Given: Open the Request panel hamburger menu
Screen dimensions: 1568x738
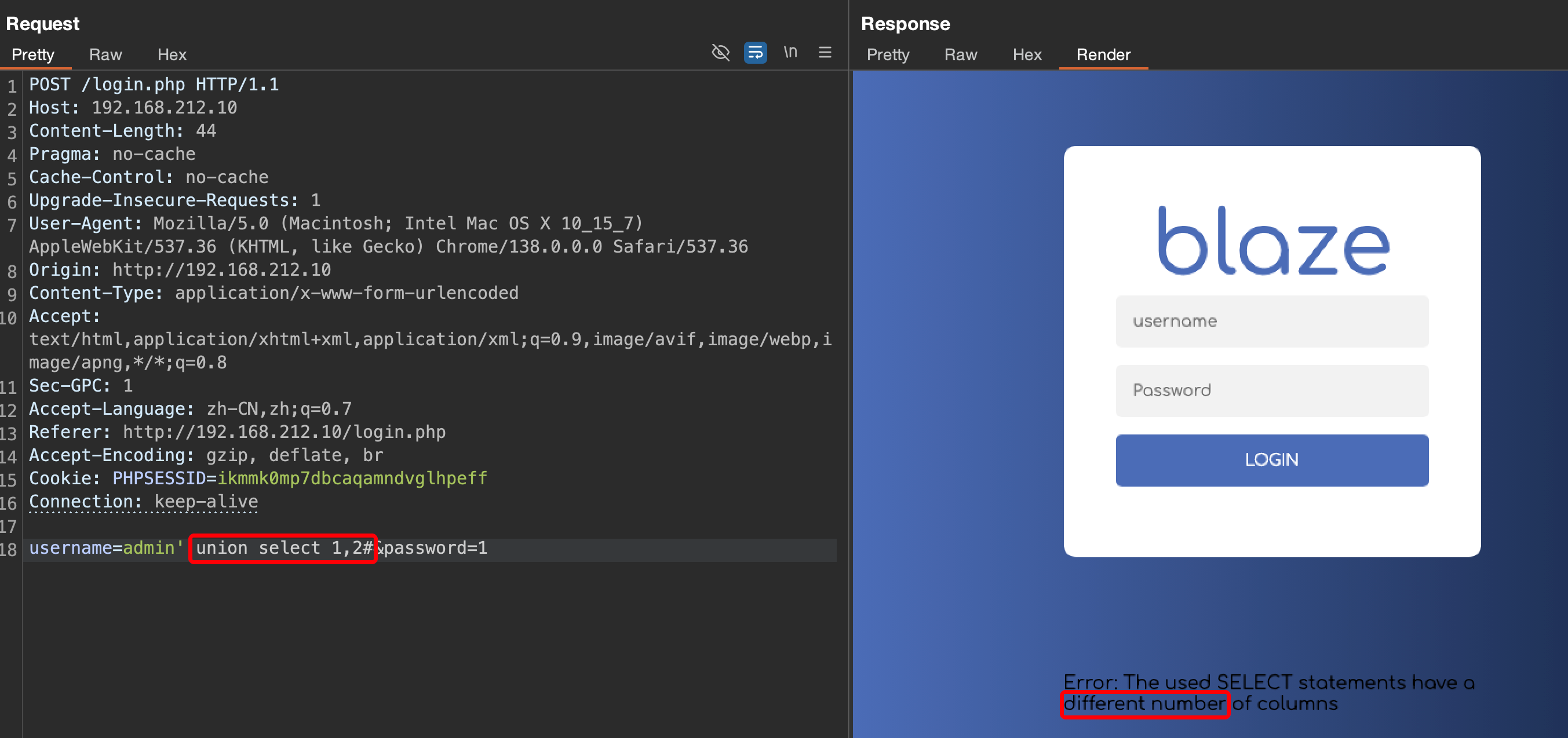Looking at the screenshot, I should (x=825, y=52).
